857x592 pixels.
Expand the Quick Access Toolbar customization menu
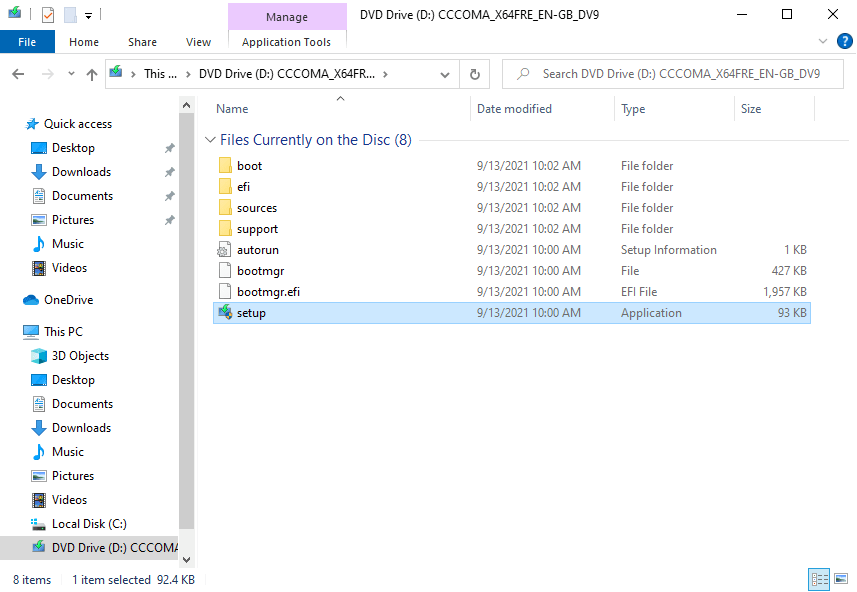[86, 14]
